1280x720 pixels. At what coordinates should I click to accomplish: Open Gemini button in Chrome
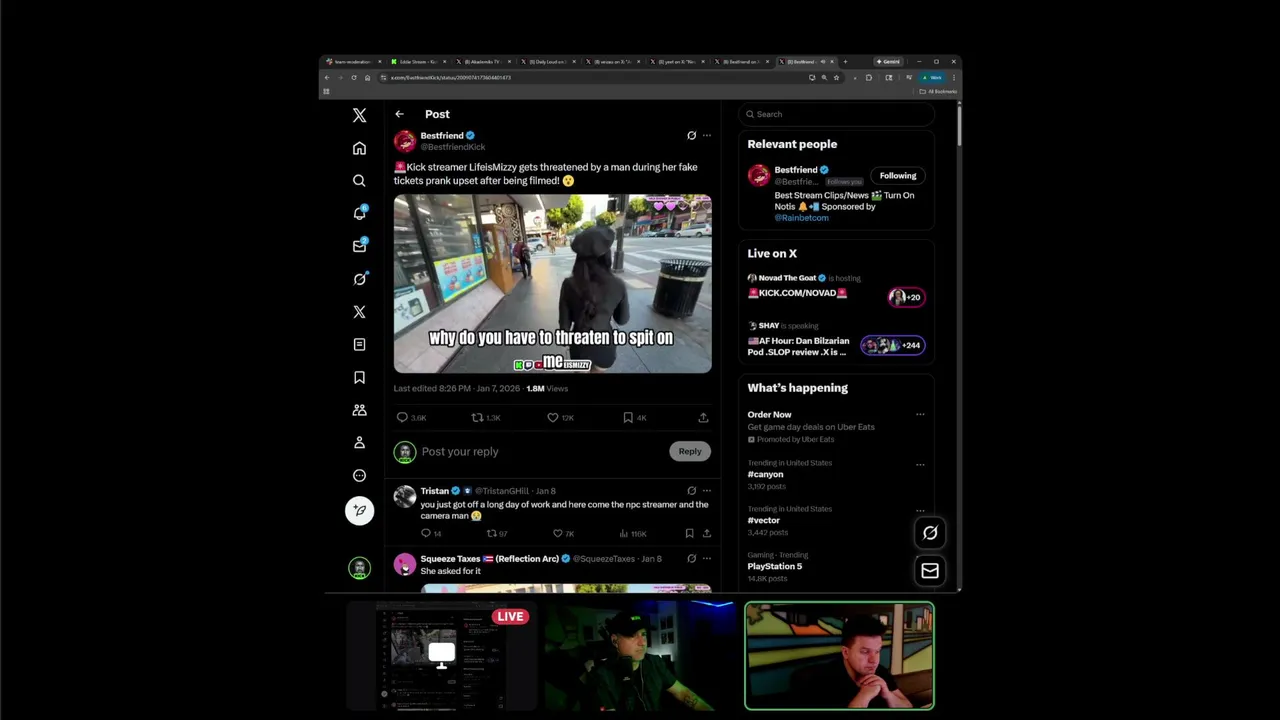click(888, 61)
